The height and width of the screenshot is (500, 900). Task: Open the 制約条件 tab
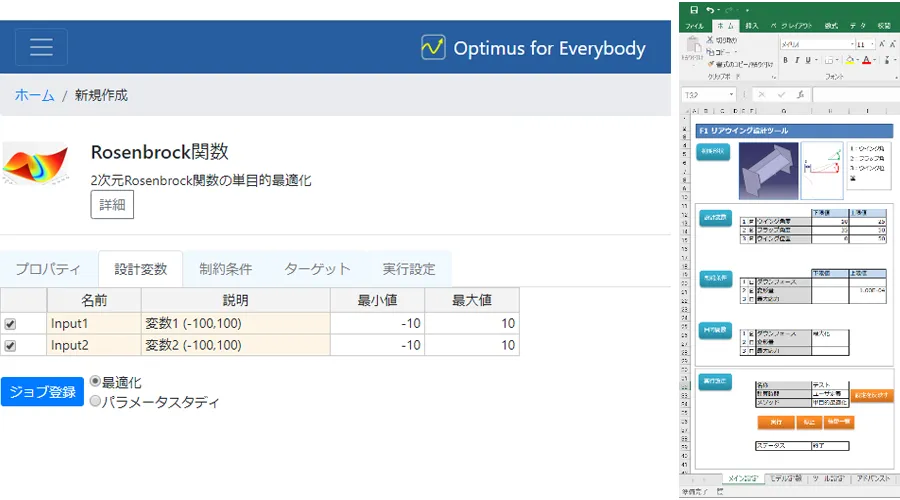tap(226, 269)
